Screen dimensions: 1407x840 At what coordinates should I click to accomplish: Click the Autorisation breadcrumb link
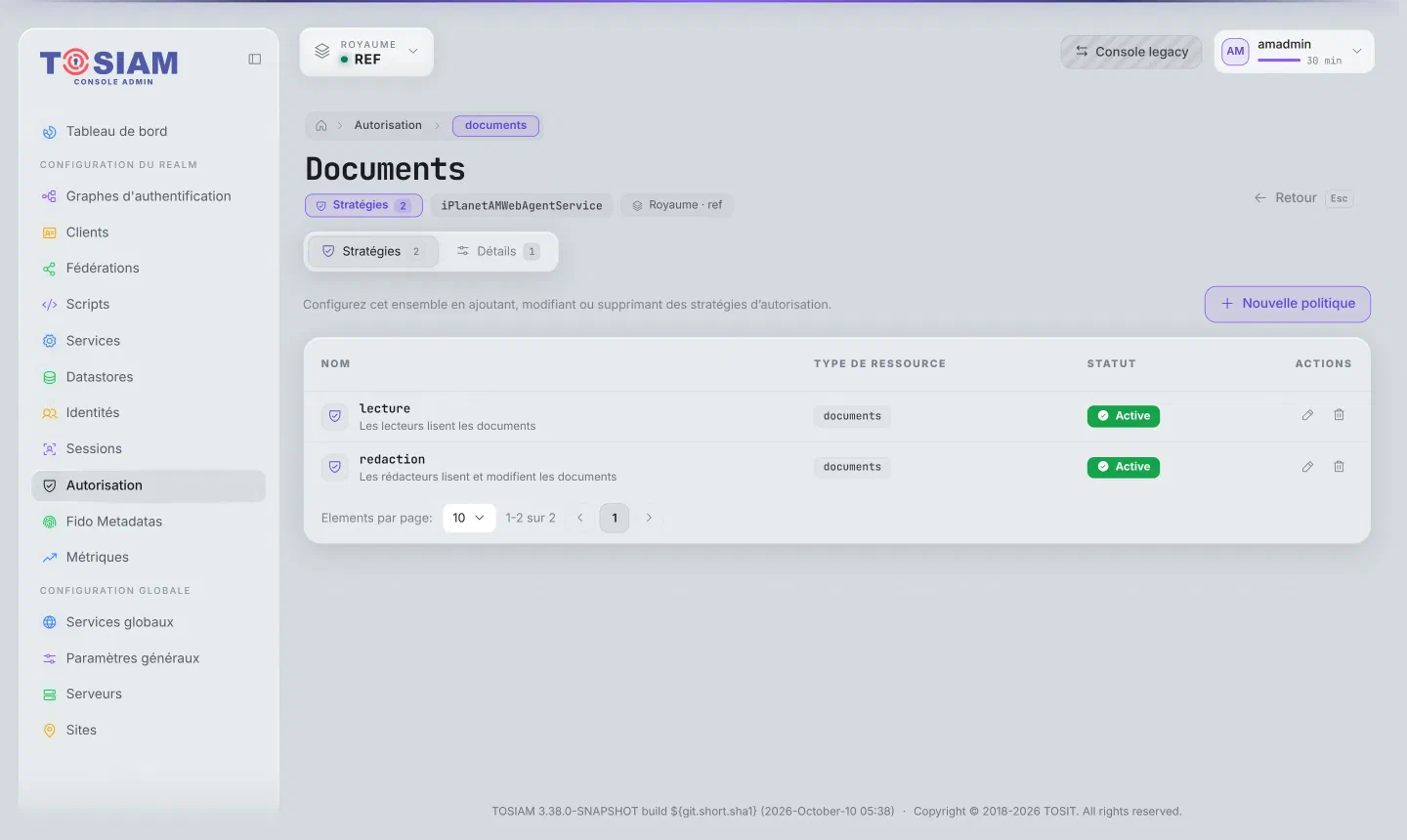point(388,126)
